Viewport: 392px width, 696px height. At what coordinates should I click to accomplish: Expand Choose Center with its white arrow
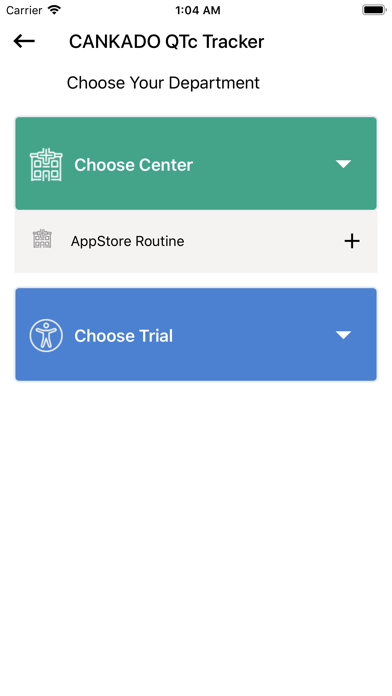[343, 164]
